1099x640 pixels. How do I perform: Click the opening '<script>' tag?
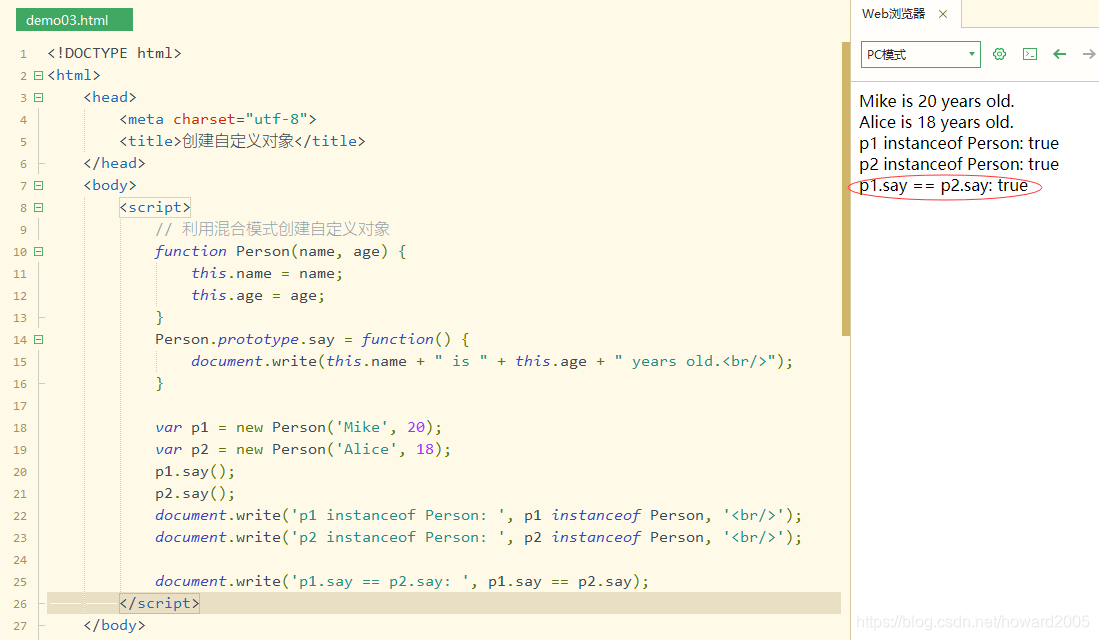click(155, 207)
